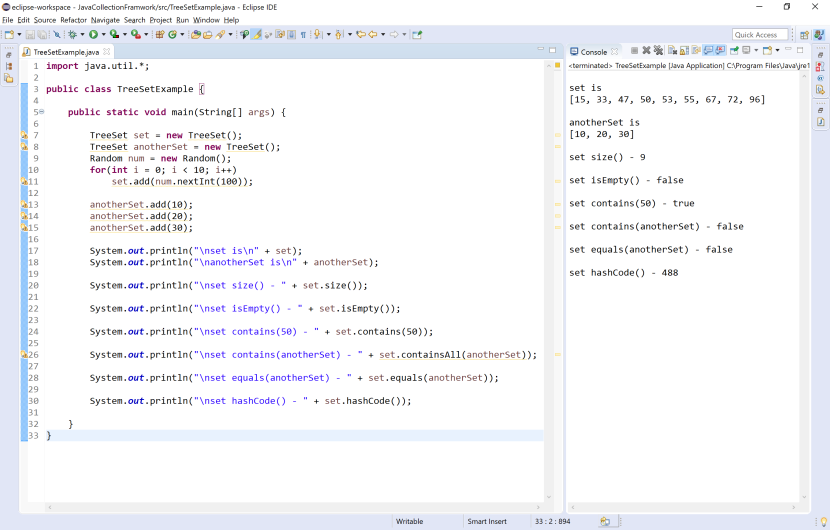The width and height of the screenshot is (830, 530).
Task: Click the Back navigation yellow arrow
Action: coord(373,34)
